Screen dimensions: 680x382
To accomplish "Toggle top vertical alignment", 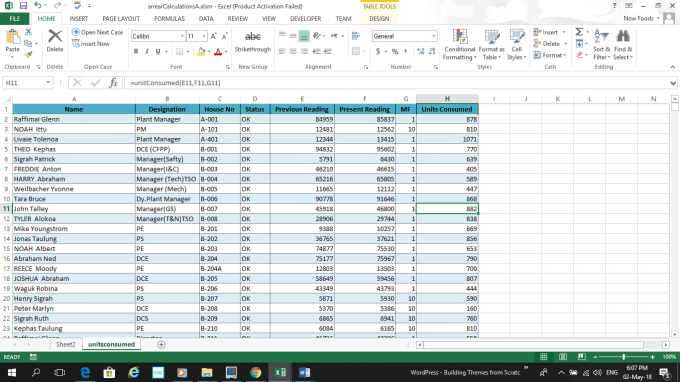I will click(x=282, y=36).
